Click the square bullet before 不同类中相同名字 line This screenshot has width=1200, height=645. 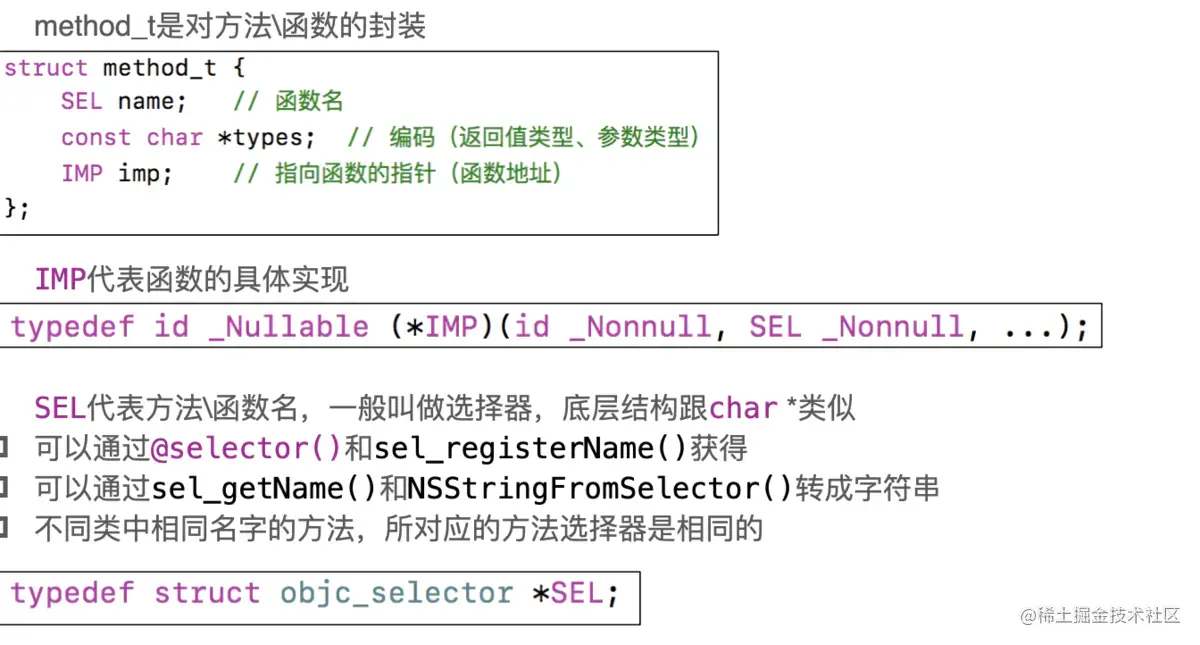(x=4, y=526)
